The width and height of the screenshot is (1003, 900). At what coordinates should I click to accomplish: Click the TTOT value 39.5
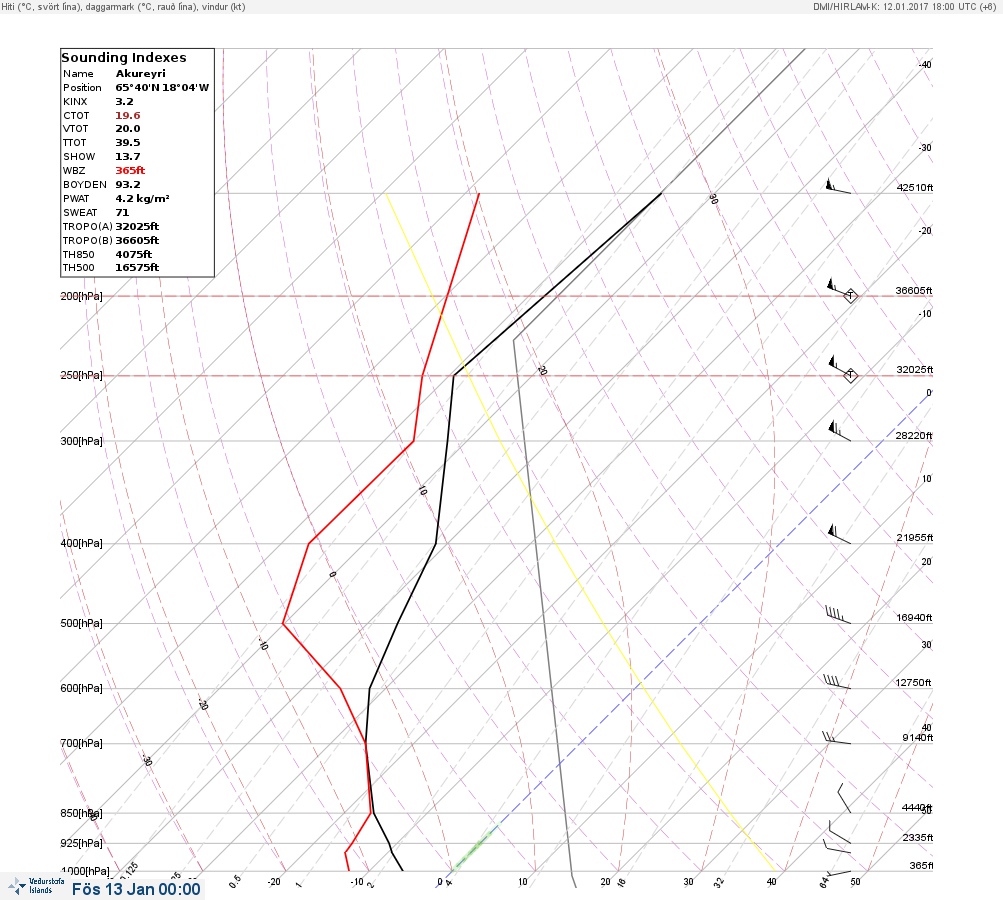click(x=128, y=143)
